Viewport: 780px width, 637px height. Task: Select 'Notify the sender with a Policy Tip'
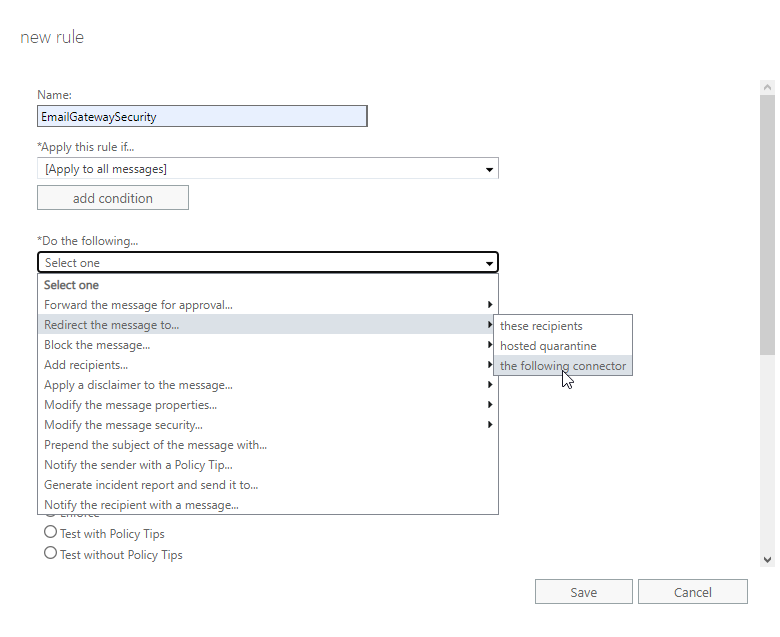click(138, 465)
